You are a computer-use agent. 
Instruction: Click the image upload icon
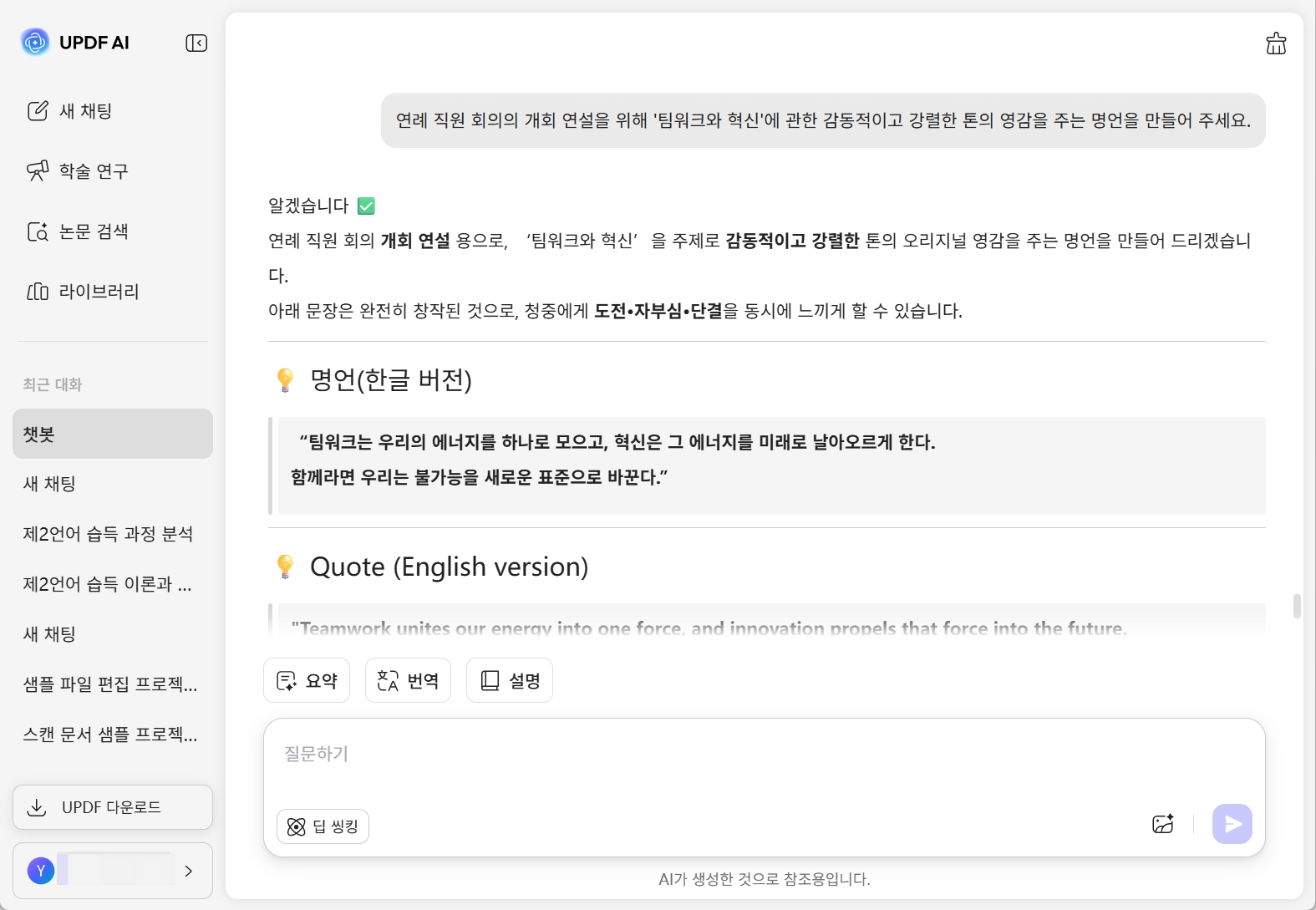[1163, 824]
